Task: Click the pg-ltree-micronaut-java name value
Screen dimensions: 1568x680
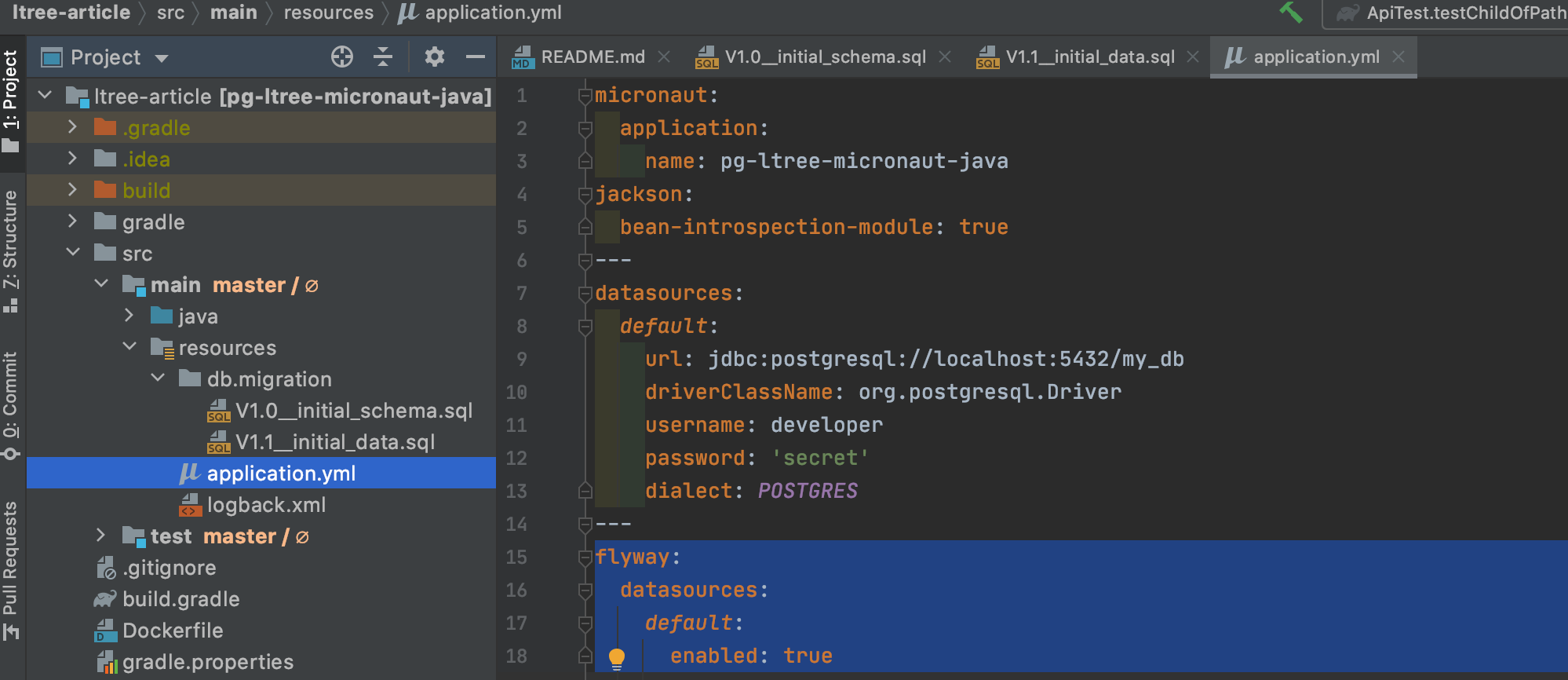Action: 864,161
